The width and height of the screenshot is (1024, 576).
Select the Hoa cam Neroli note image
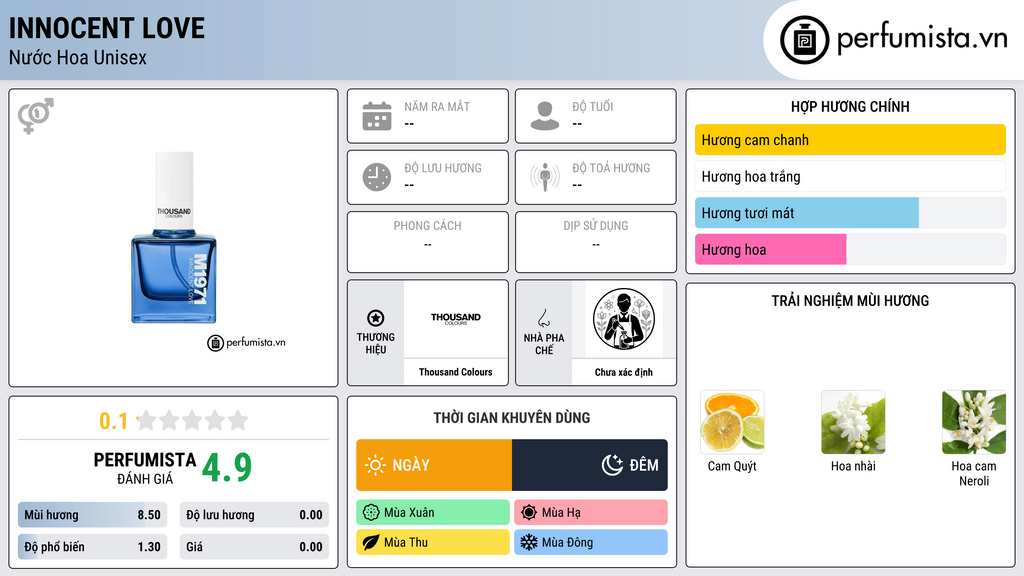tap(974, 423)
